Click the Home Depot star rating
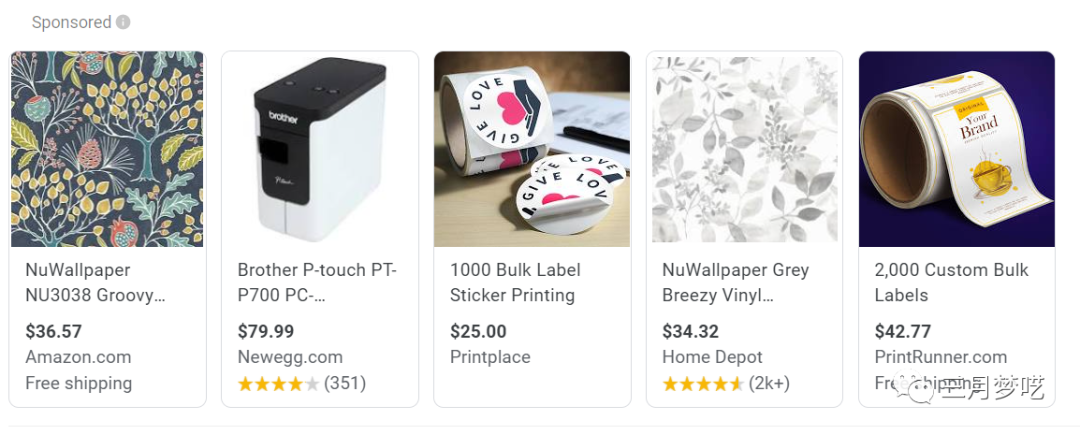 (x=703, y=383)
